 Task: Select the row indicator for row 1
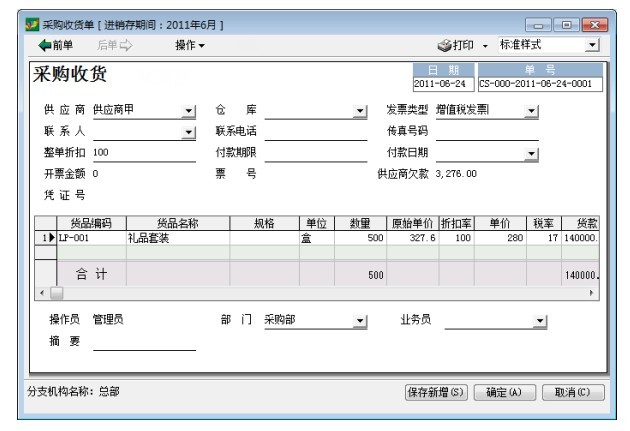45,238
